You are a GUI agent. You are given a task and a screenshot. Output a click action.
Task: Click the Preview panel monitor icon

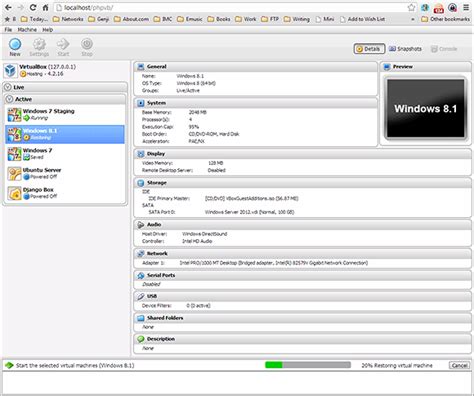(387, 67)
